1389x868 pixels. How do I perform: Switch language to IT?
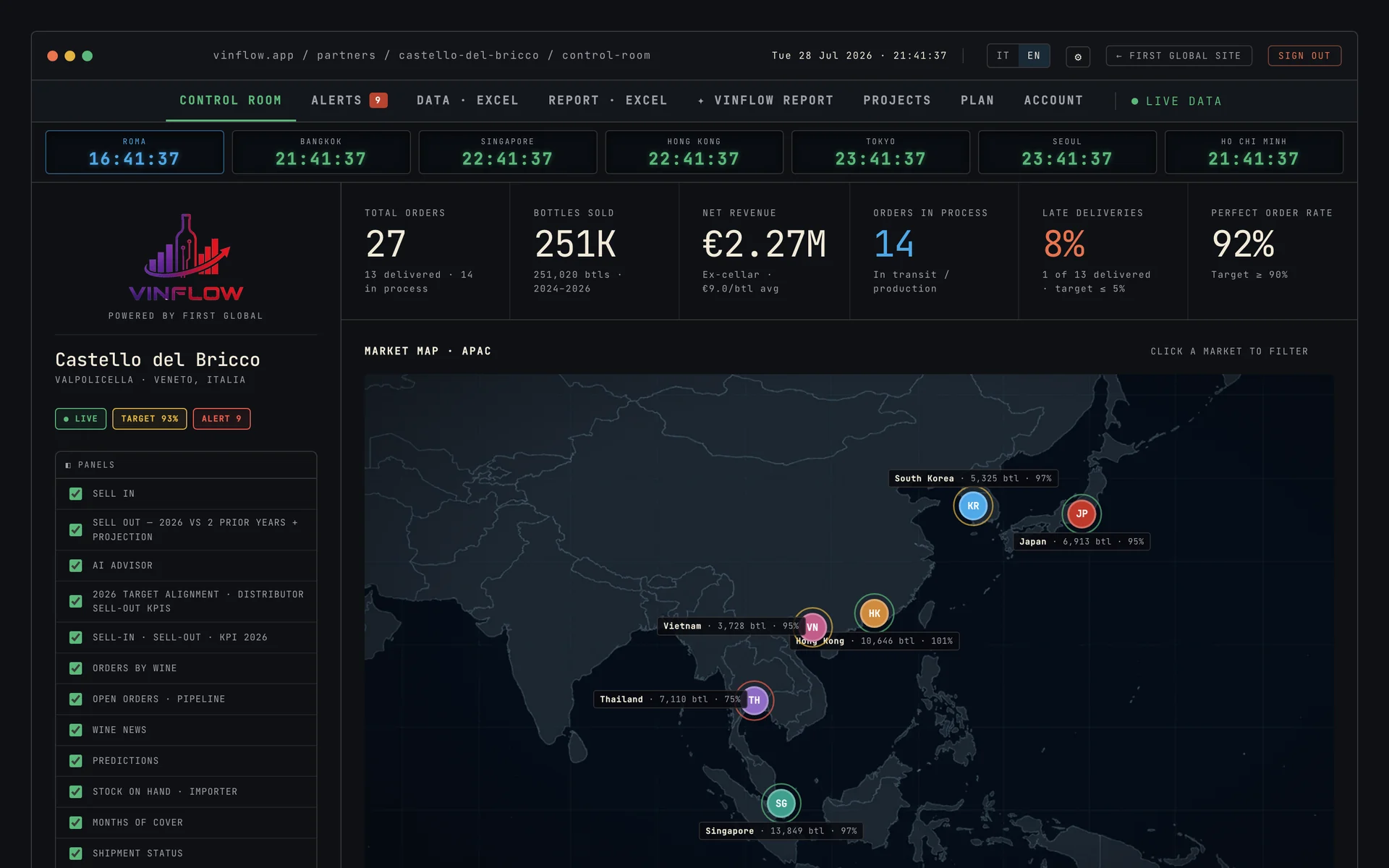click(1003, 56)
